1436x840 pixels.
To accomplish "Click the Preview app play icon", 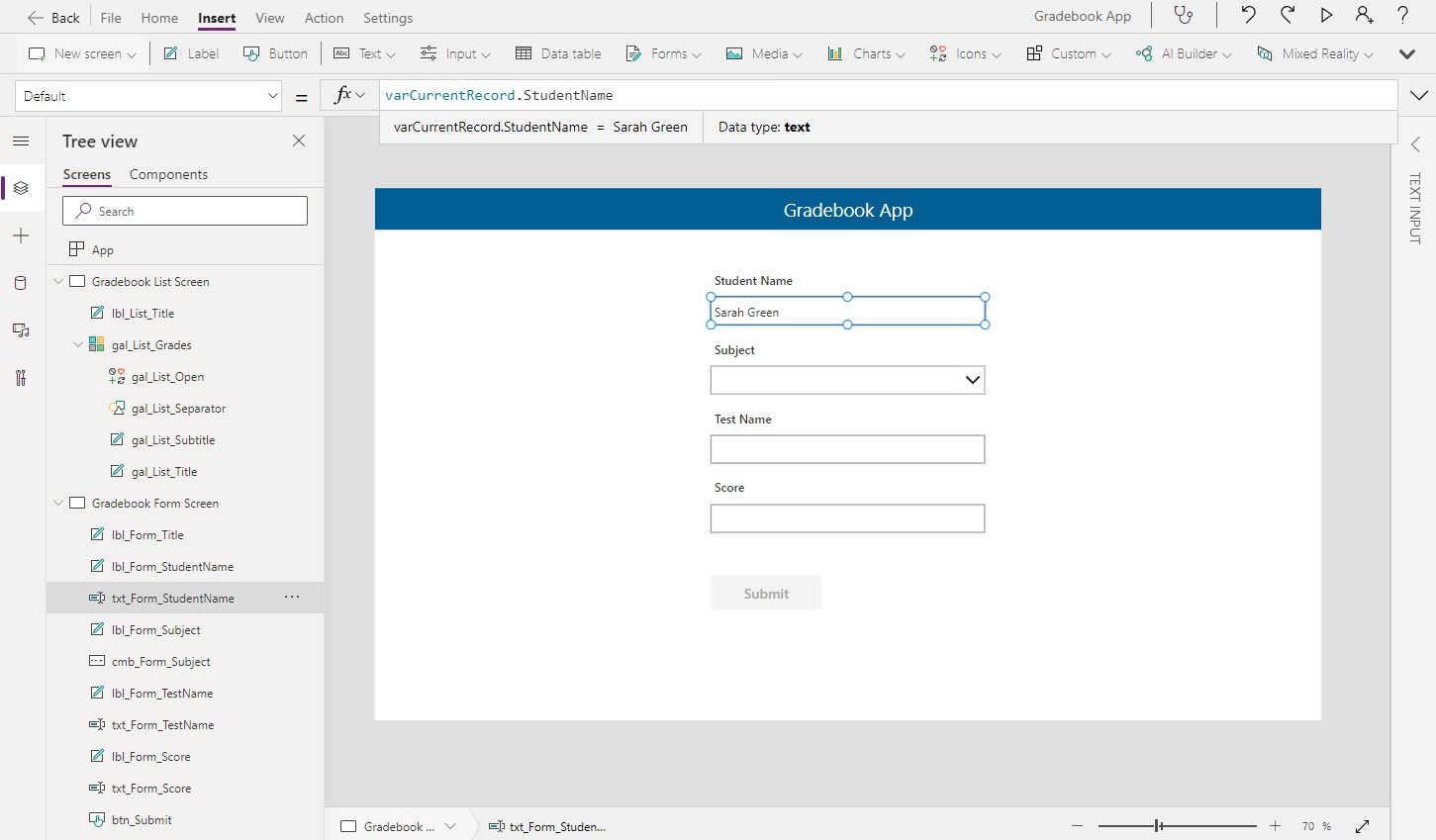I will [x=1326, y=15].
